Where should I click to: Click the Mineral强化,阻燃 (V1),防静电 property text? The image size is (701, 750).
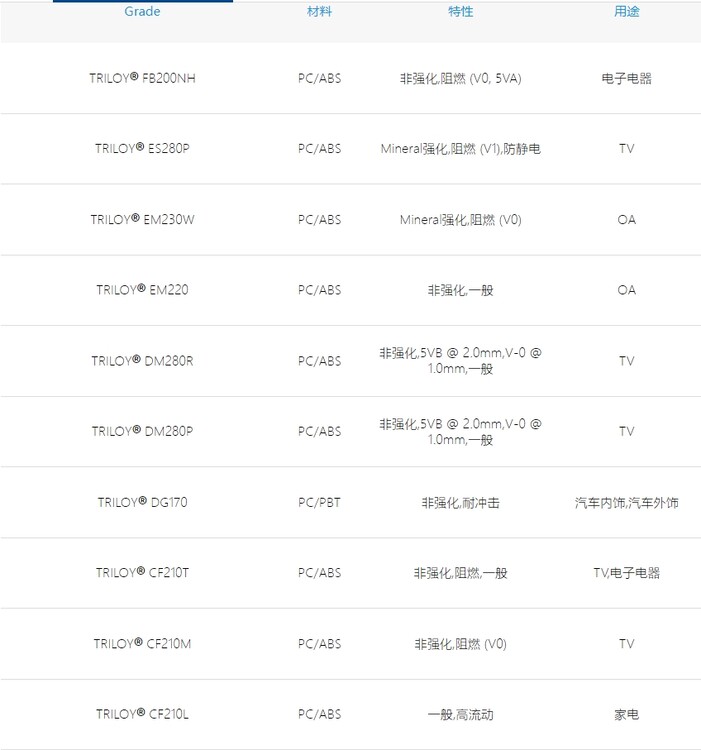[460, 148]
